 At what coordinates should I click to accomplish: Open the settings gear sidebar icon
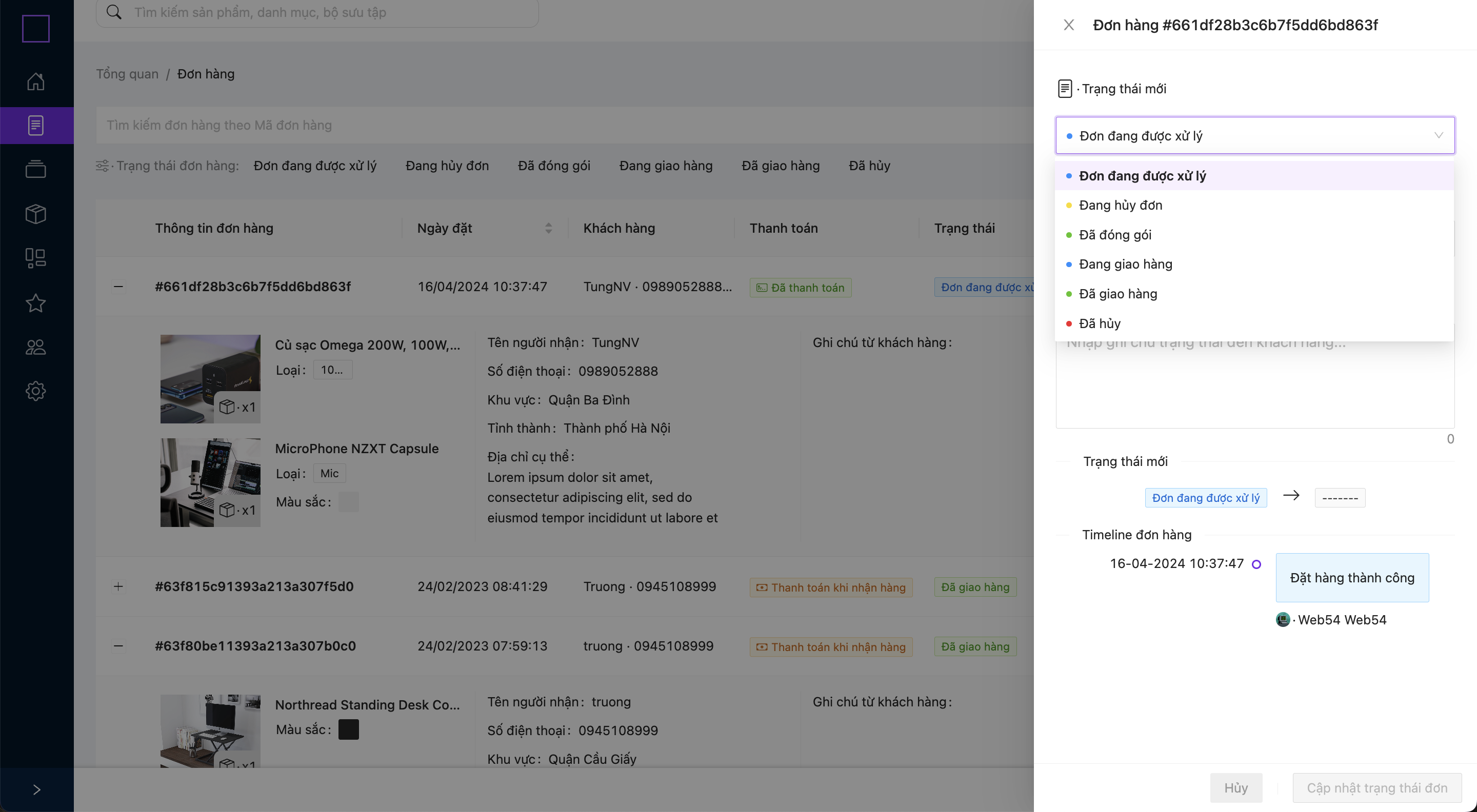[x=35, y=391]
